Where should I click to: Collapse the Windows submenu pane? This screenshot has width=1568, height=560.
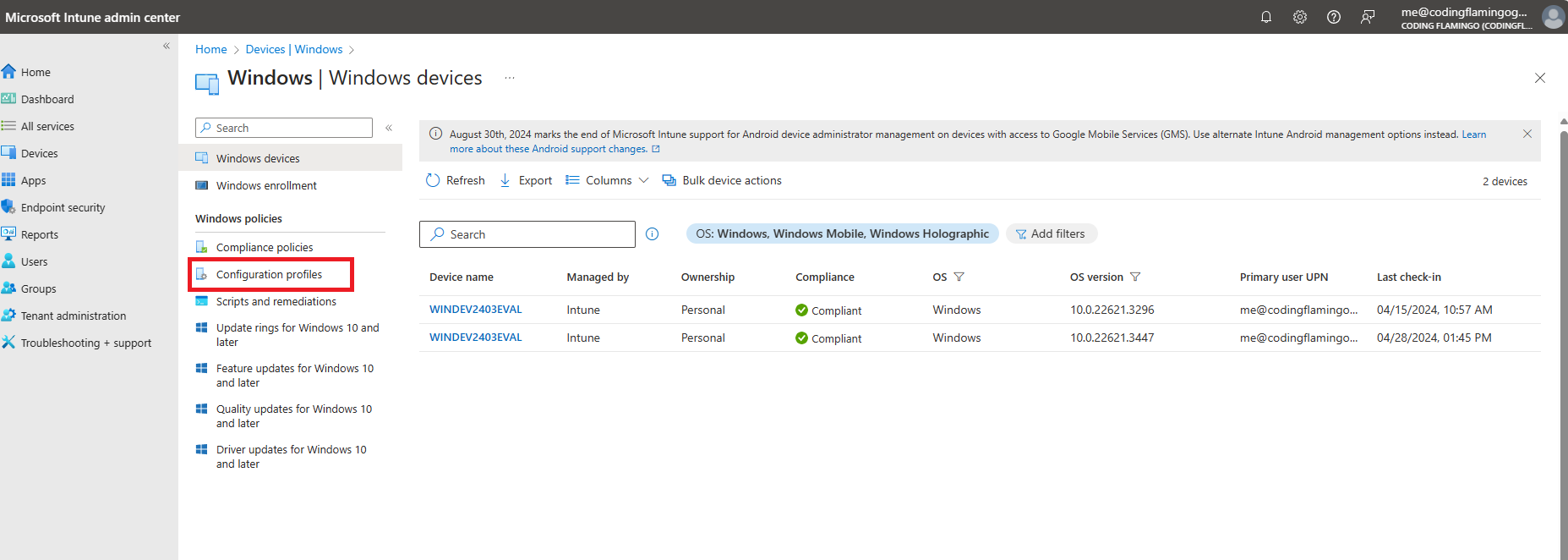click(x=389, y=128)
